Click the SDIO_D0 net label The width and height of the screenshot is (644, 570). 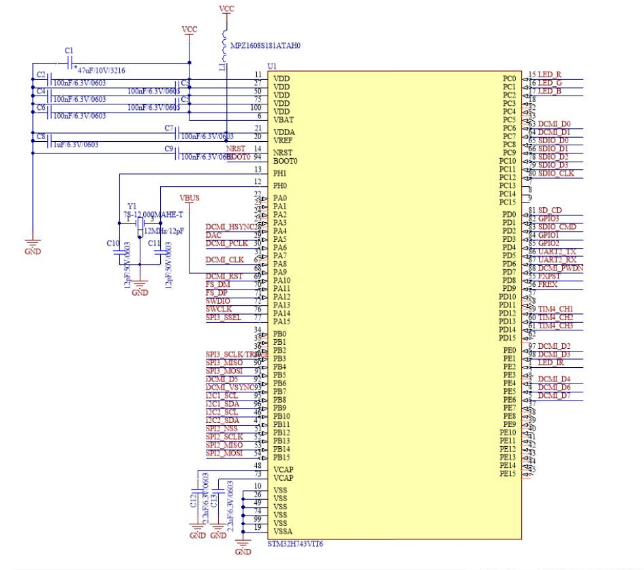pos(553,140)
